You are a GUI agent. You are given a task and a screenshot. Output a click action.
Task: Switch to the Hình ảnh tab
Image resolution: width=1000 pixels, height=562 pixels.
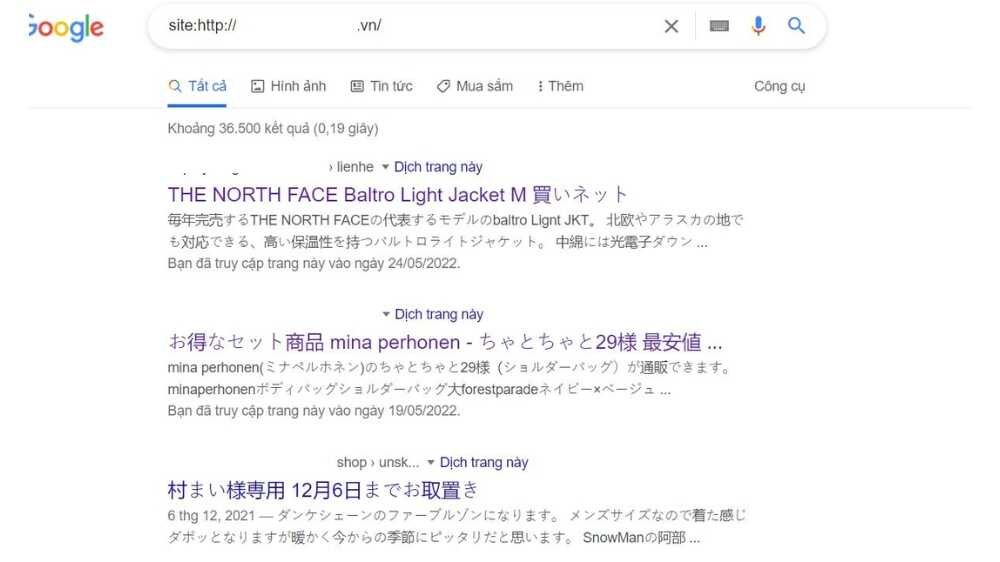coord(288,86)
